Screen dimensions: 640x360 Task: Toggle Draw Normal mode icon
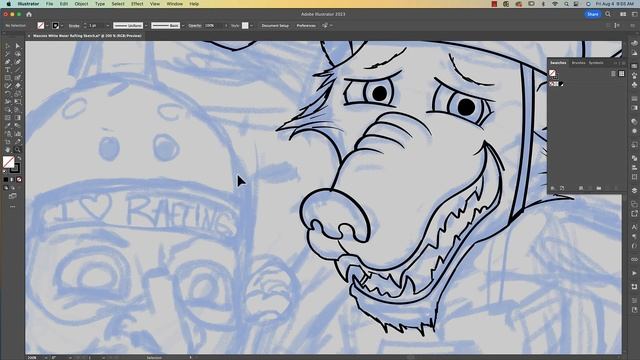point(6,188)
